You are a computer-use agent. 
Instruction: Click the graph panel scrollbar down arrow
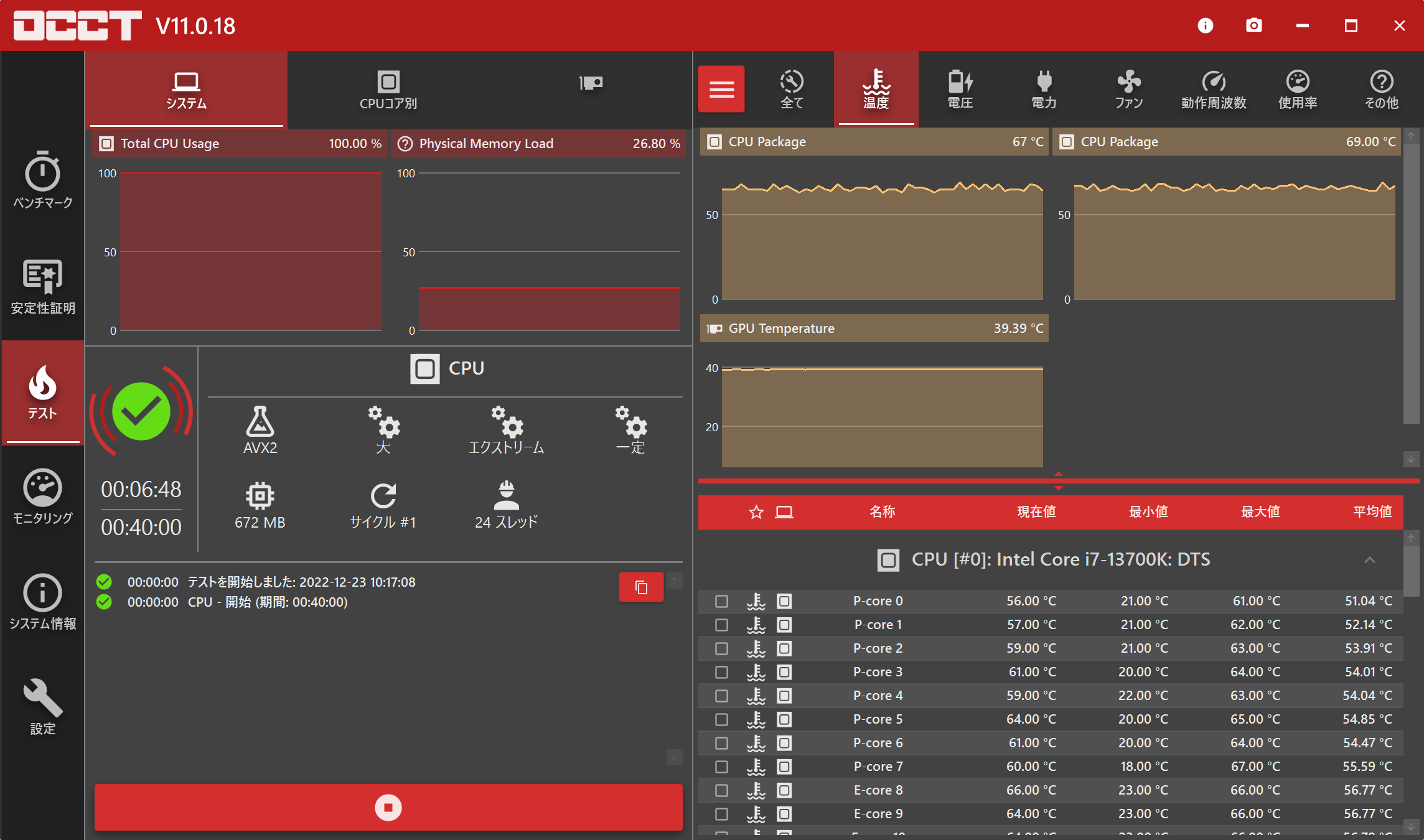coord(1411,459)
